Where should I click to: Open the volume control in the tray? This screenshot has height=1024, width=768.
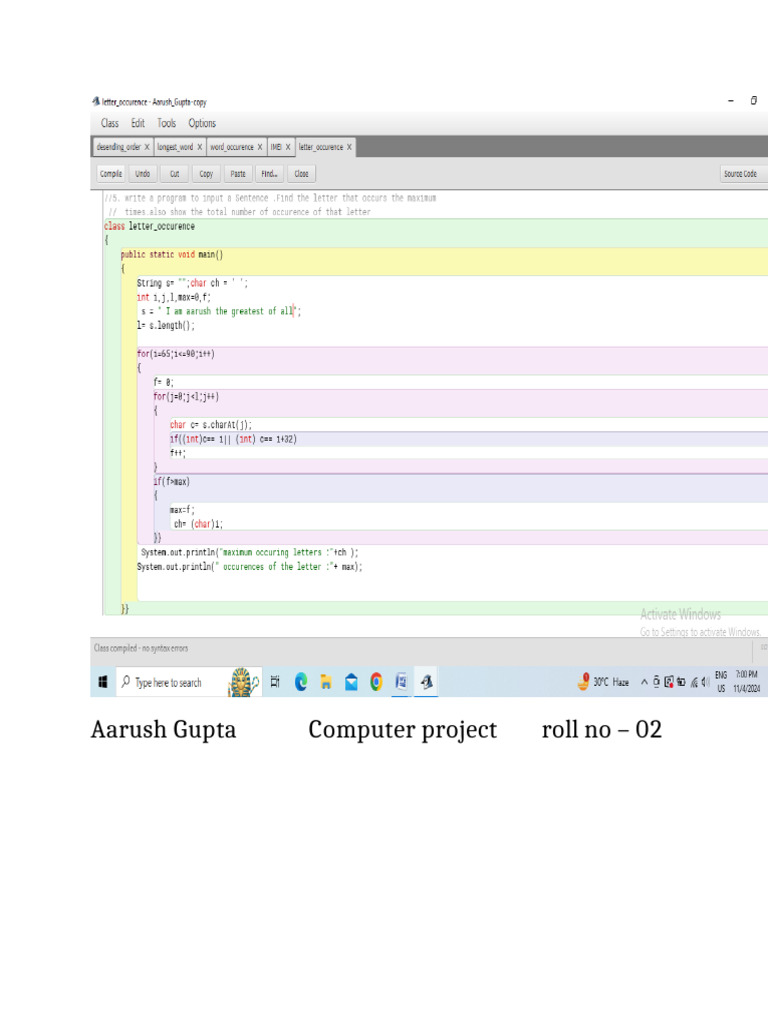click(705, 682)
